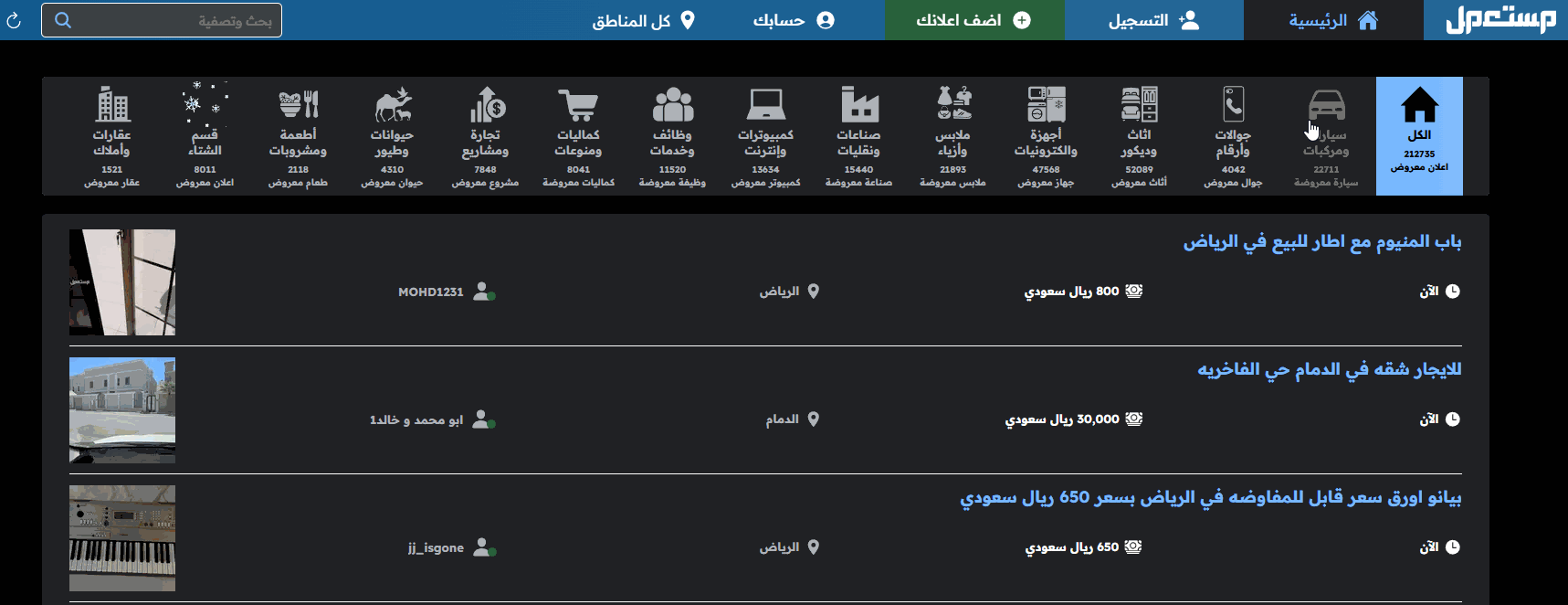The height and width of the screenshot is (605, 1568).
Task: Select the mobile phones and numbers category
Action: (x=1233, y=136)
